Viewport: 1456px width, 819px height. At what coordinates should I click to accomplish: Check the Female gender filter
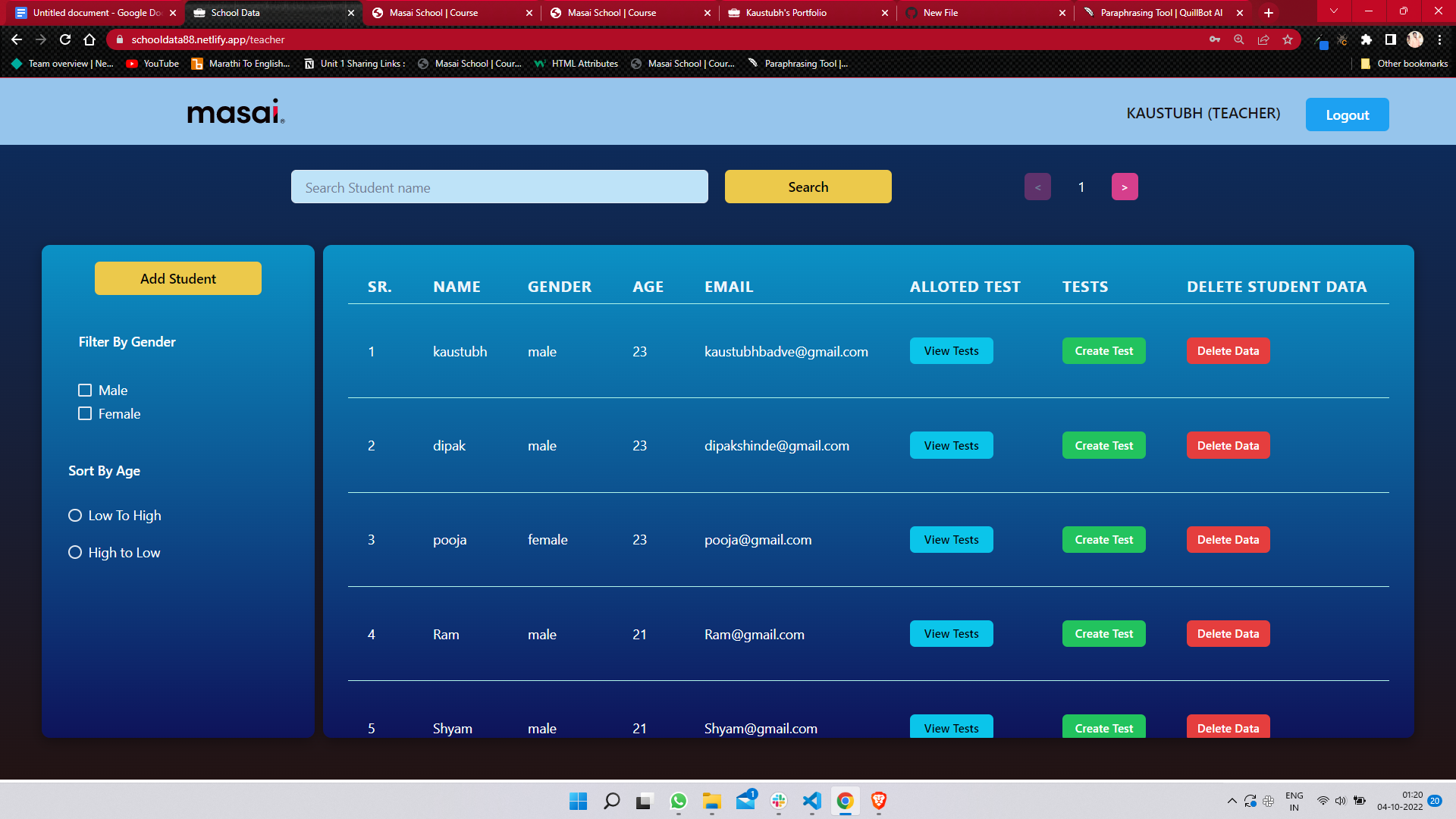pos(84,413)
